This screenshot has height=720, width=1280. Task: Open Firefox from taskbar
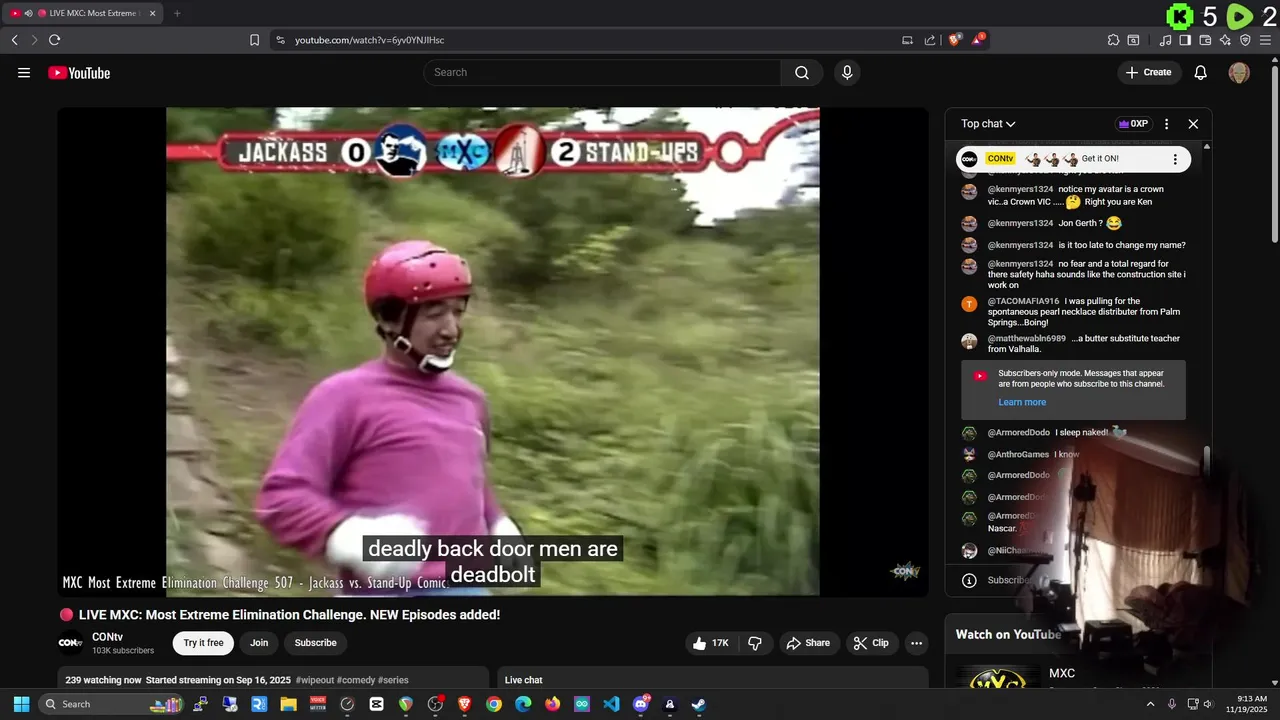tap(553, 704)
